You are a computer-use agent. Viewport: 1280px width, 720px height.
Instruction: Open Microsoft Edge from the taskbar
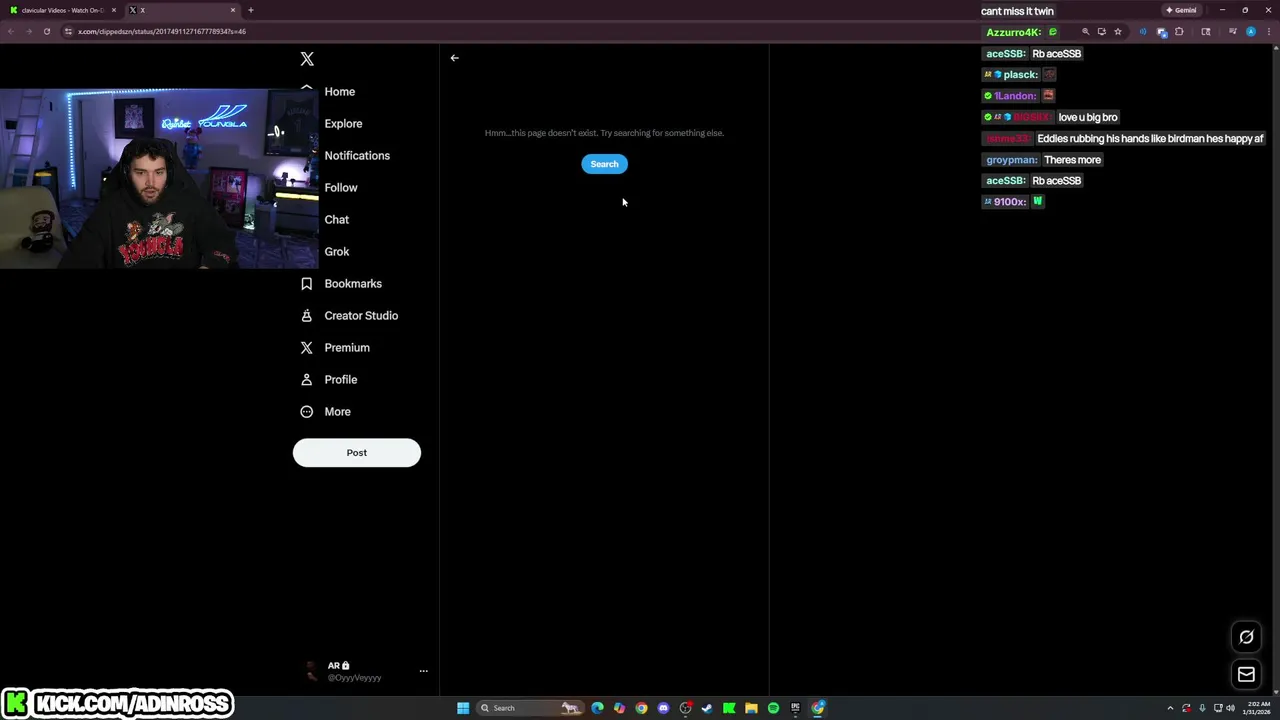[x=597, y=708]
